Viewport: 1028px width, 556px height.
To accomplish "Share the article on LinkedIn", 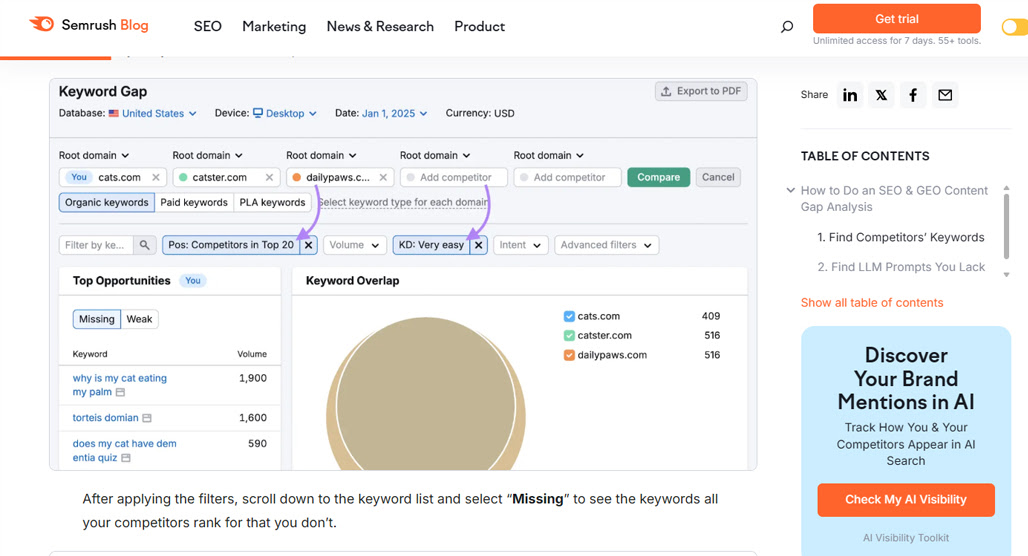I will pos(850,95).
